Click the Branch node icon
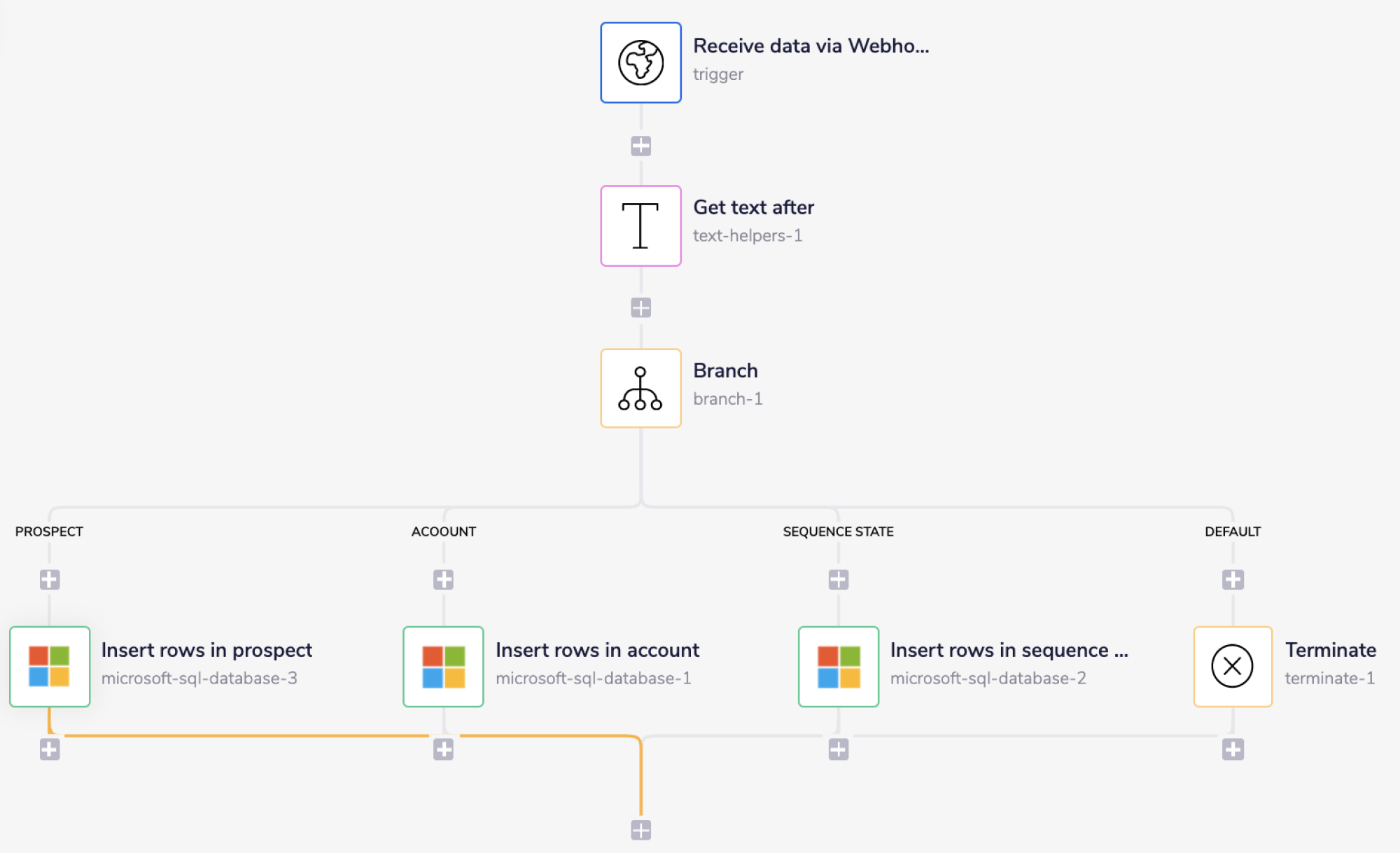Screen dimensions: 1400x853 (x=640, y=387)
